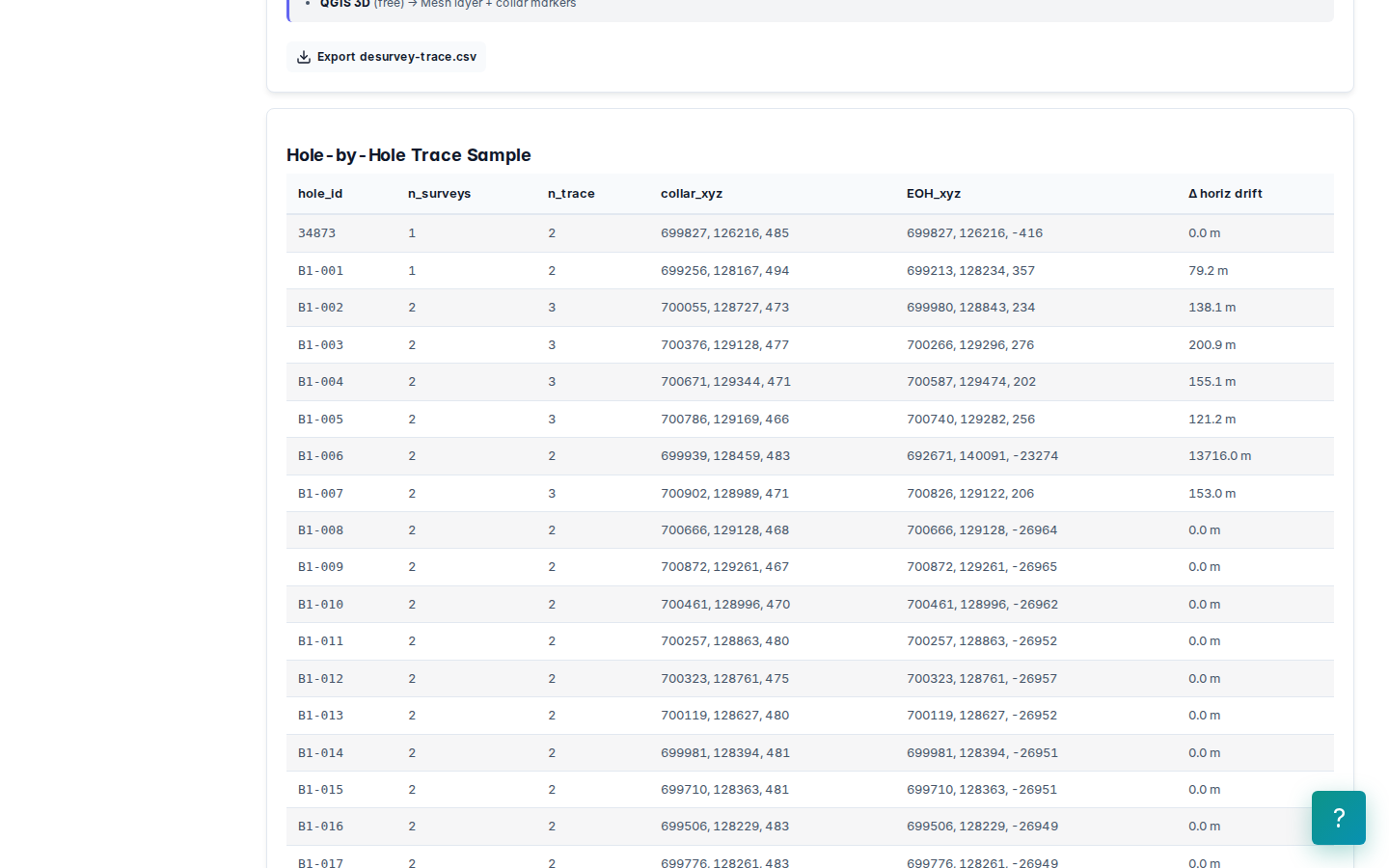Click the Δ horiz drift column header
The height and width of the screenshot is (868, 1389).
tap(1225, 194)
